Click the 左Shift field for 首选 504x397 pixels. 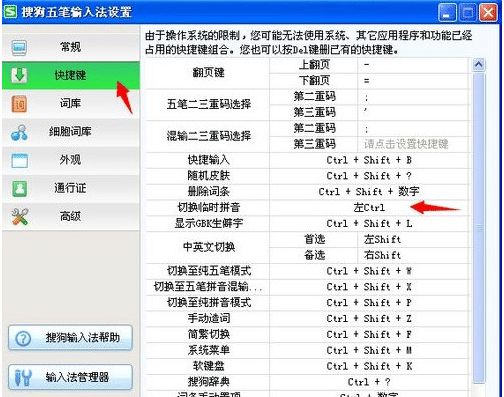pos(413,239)
